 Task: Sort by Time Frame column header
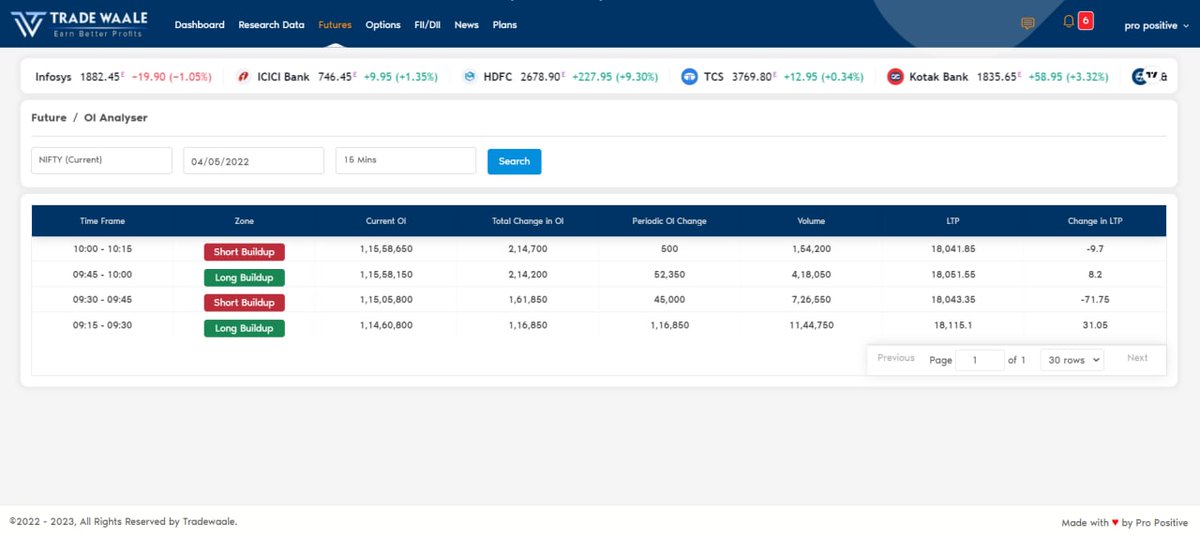tap(102, 221)
